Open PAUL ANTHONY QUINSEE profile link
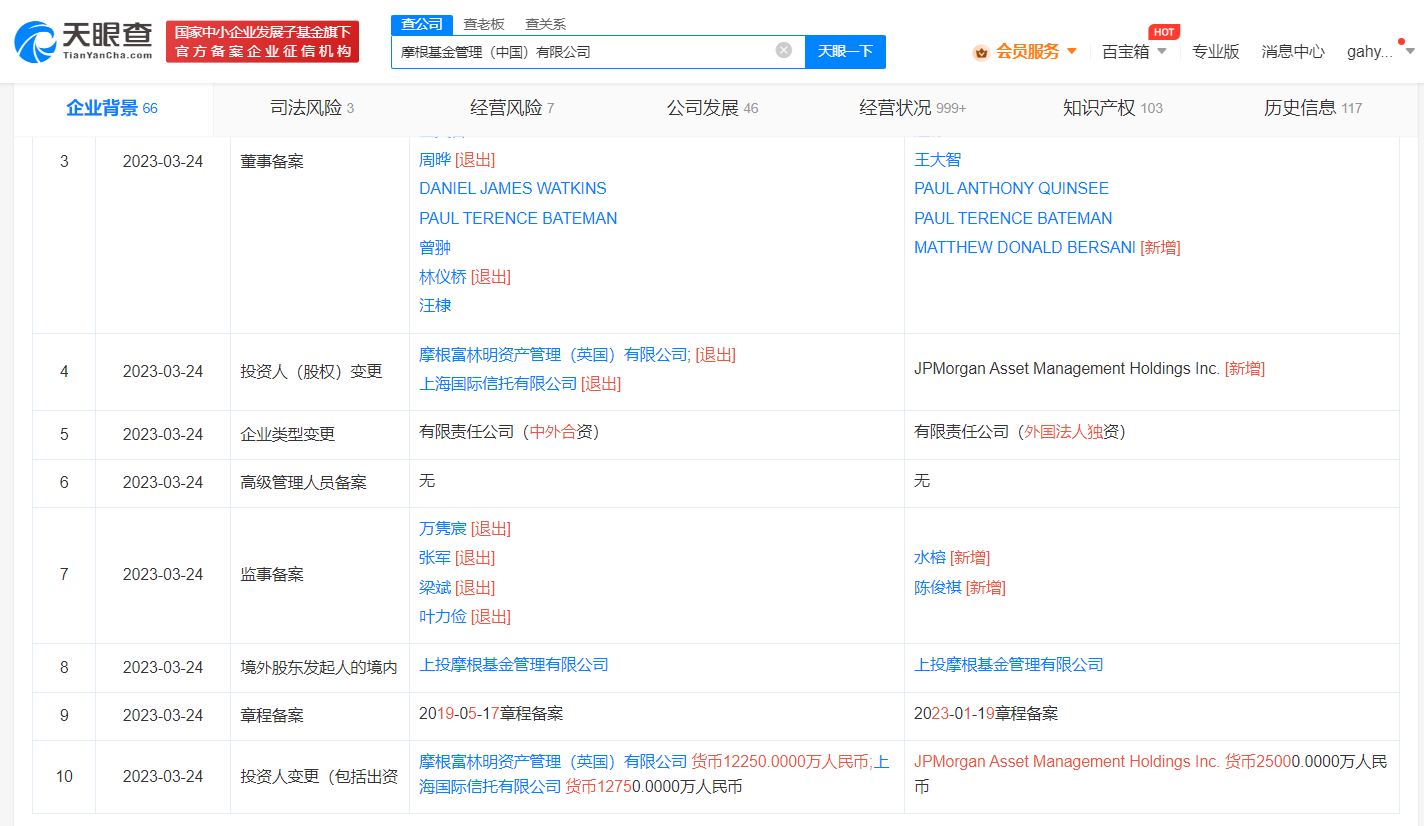Image resolution: width=1424 pixels, height=826 pixels. click(1011, 188)
